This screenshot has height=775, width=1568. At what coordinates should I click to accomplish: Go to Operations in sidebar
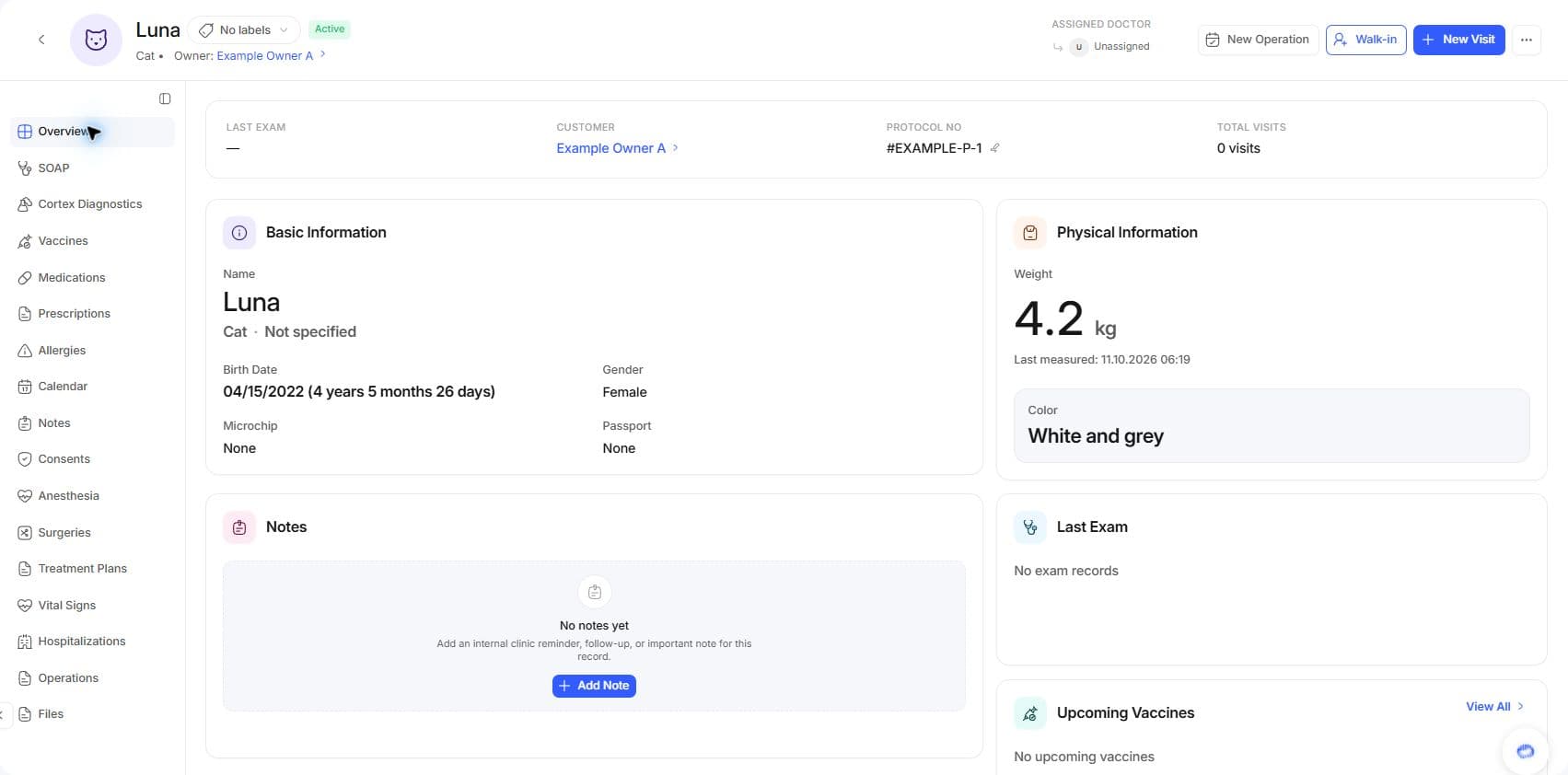[x=92, y=678]
